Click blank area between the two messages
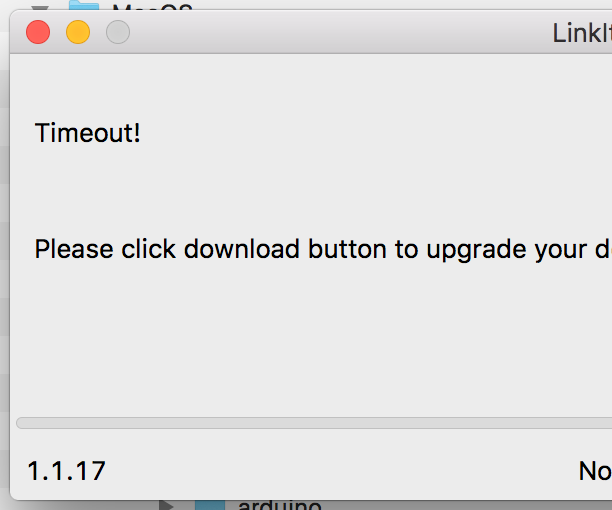Screen dimensions: 612x510 click(300, 190)
